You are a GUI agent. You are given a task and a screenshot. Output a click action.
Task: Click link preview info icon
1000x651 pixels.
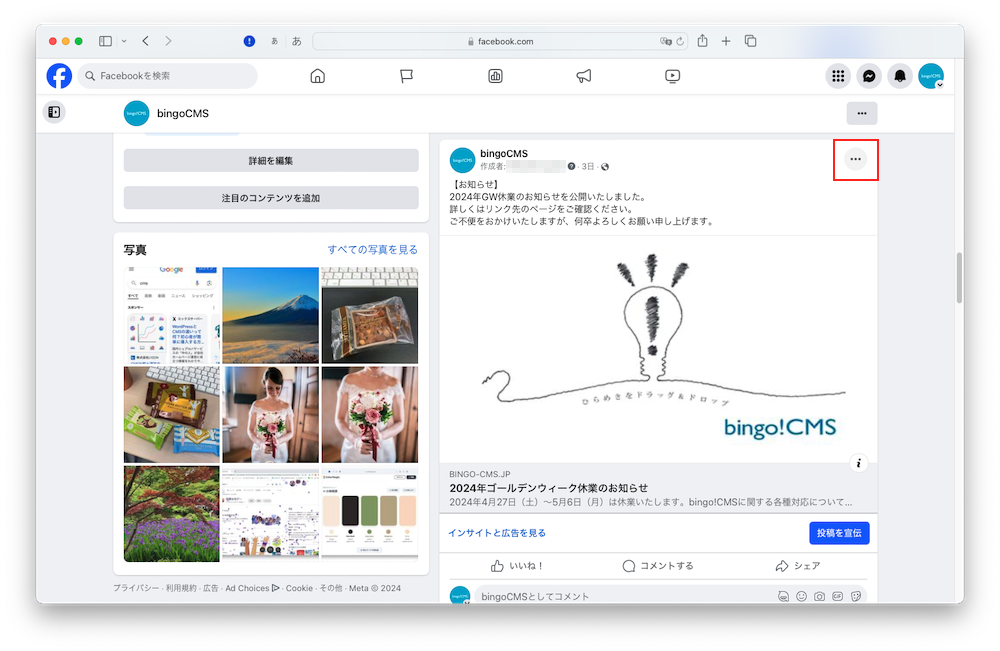pos(858,463)
